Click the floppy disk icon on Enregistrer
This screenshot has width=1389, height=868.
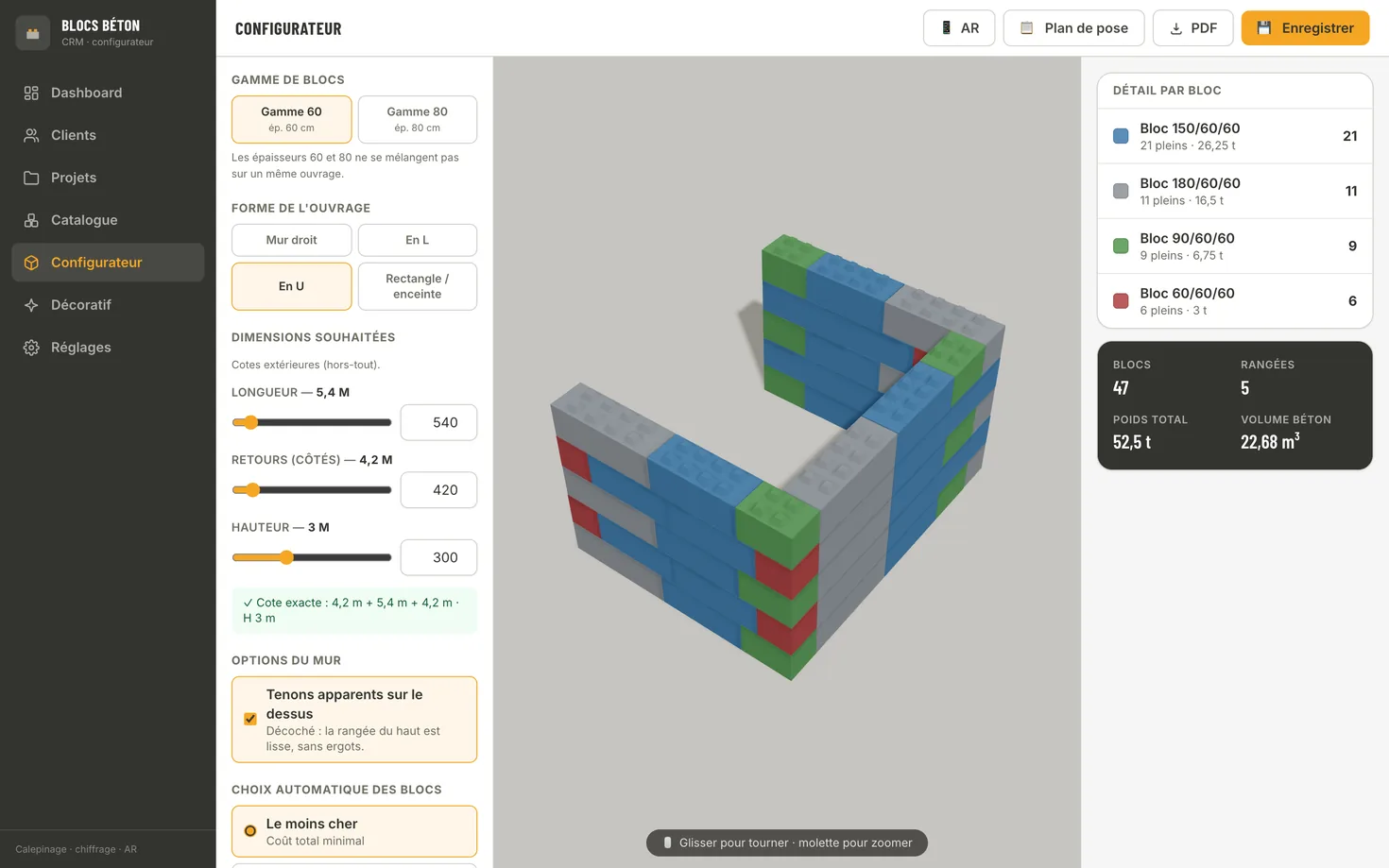click(1264, 28)
